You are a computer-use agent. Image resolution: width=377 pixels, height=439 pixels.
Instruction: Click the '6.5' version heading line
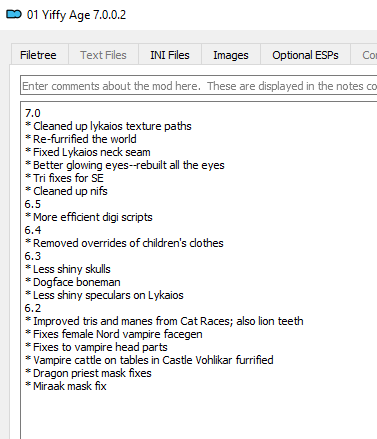coord(33,204)
